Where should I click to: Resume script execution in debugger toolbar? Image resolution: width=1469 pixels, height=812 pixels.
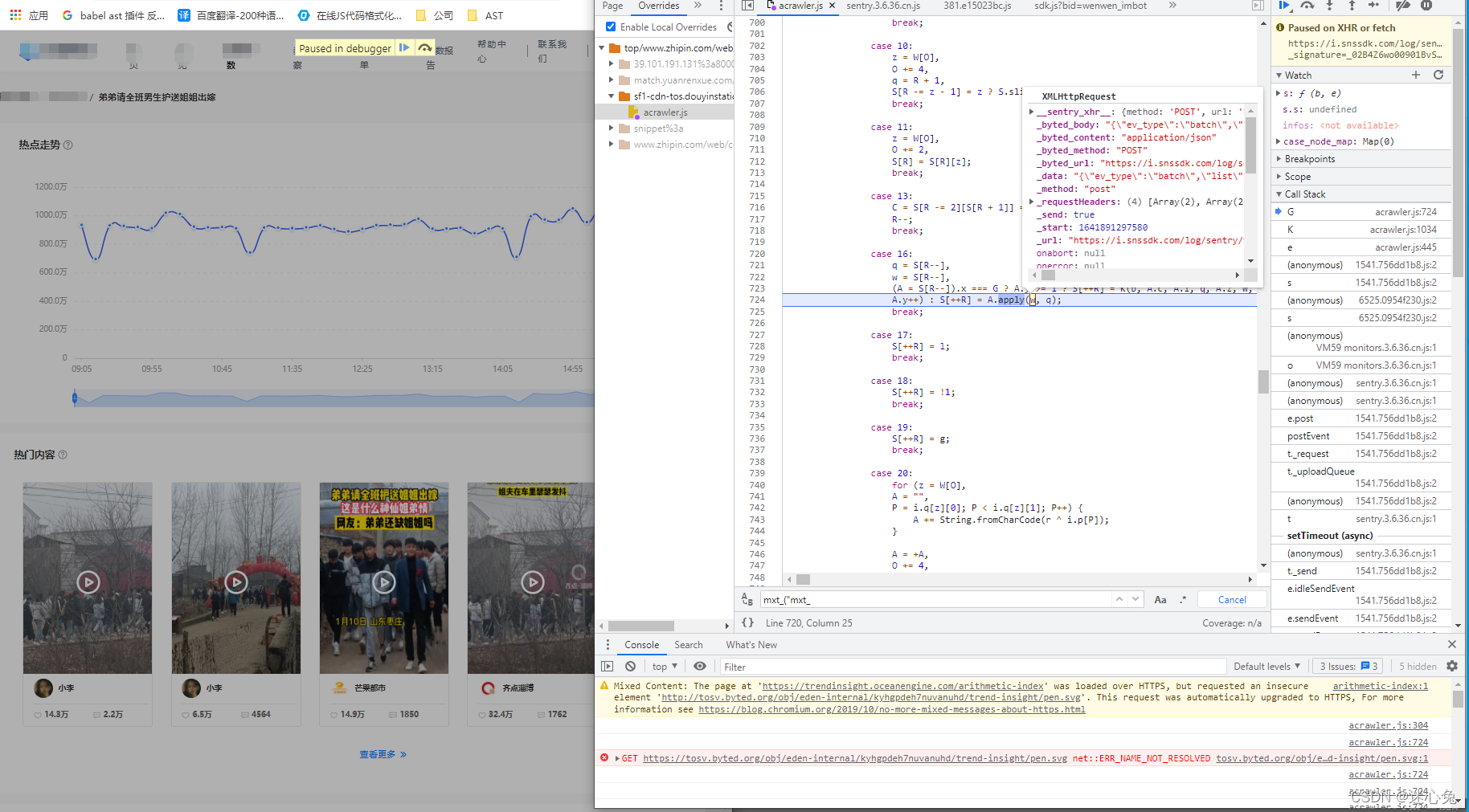1284,6
